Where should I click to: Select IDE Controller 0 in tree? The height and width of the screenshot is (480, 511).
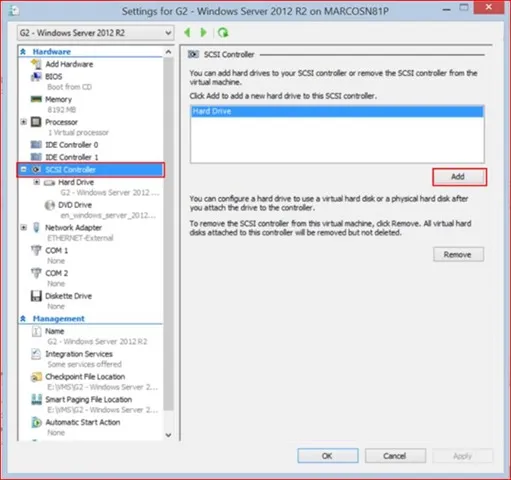click(71, 144)
